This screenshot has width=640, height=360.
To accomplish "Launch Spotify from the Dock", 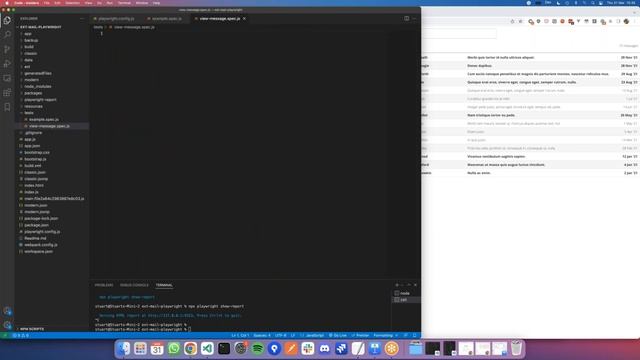I will click(x=258, y=349).
